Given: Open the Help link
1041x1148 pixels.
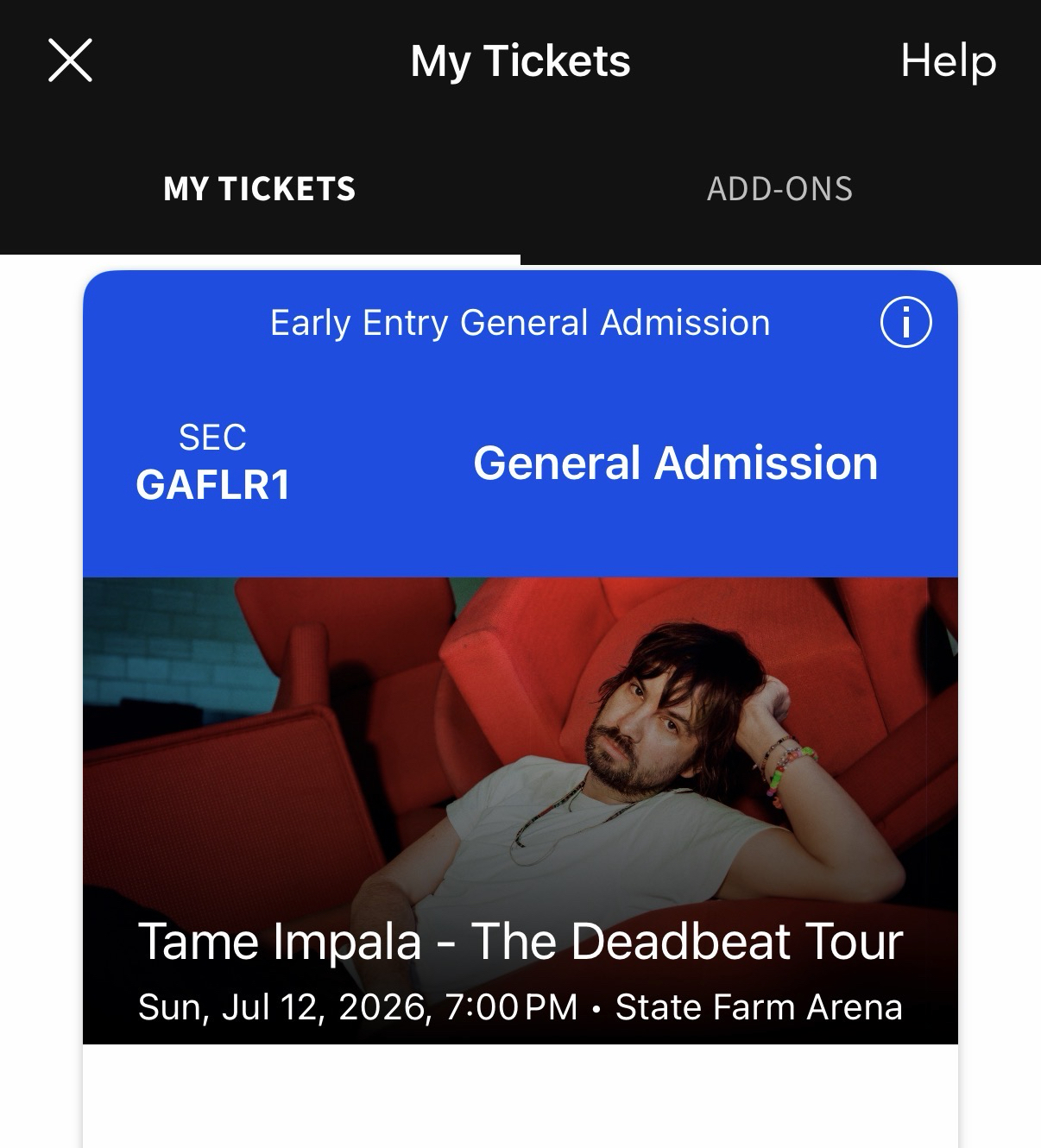Looking at the screenshot, I should pos(948,60).
